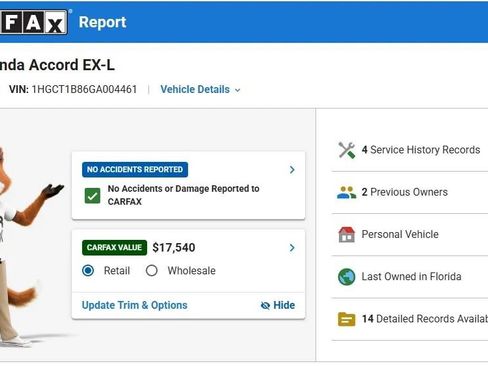Open 4 Service History Records entry
The height and width of the screenshot is (366, 488).
pos(410,150)
